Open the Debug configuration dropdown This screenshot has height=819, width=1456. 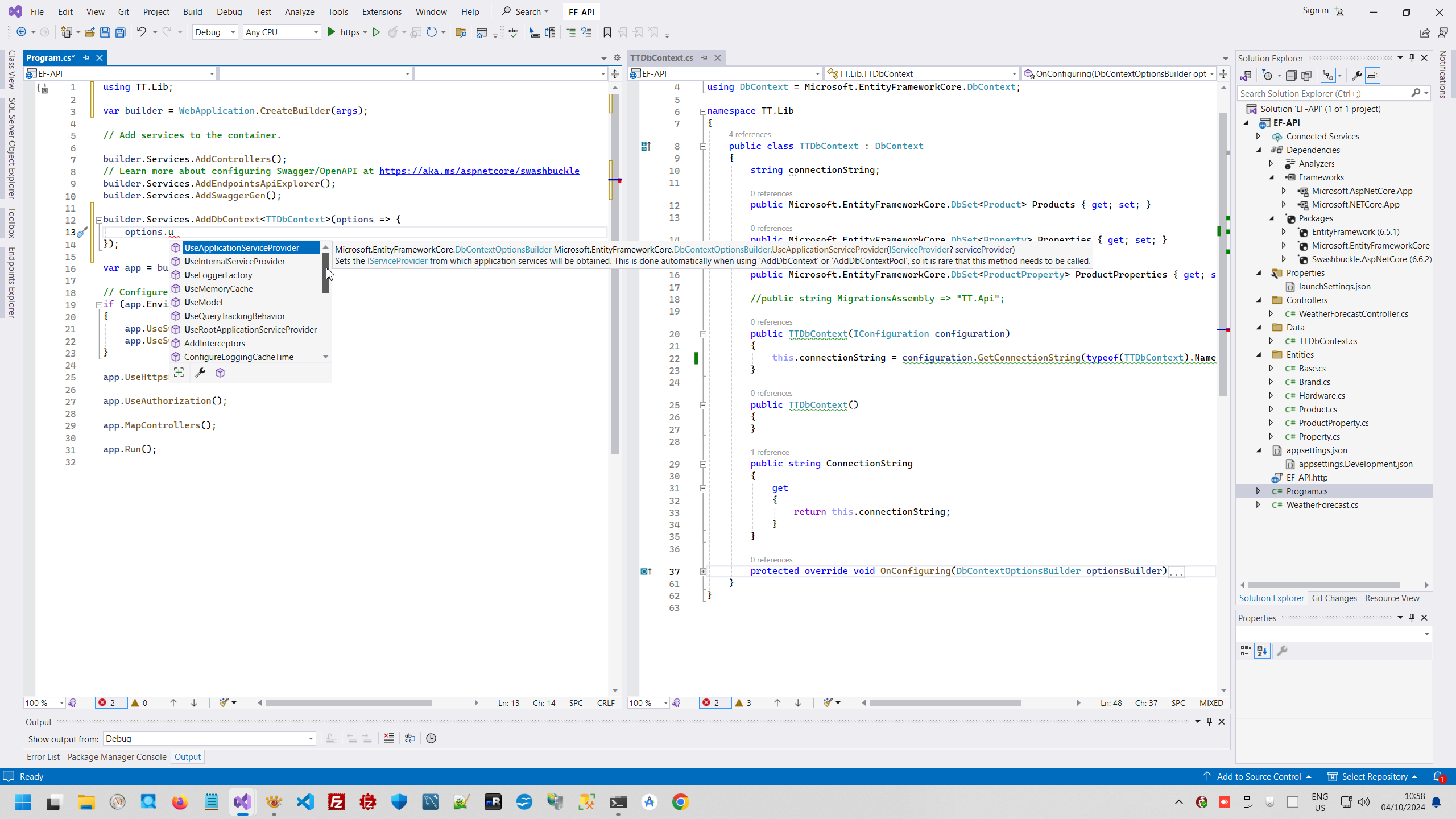(215, 32)
